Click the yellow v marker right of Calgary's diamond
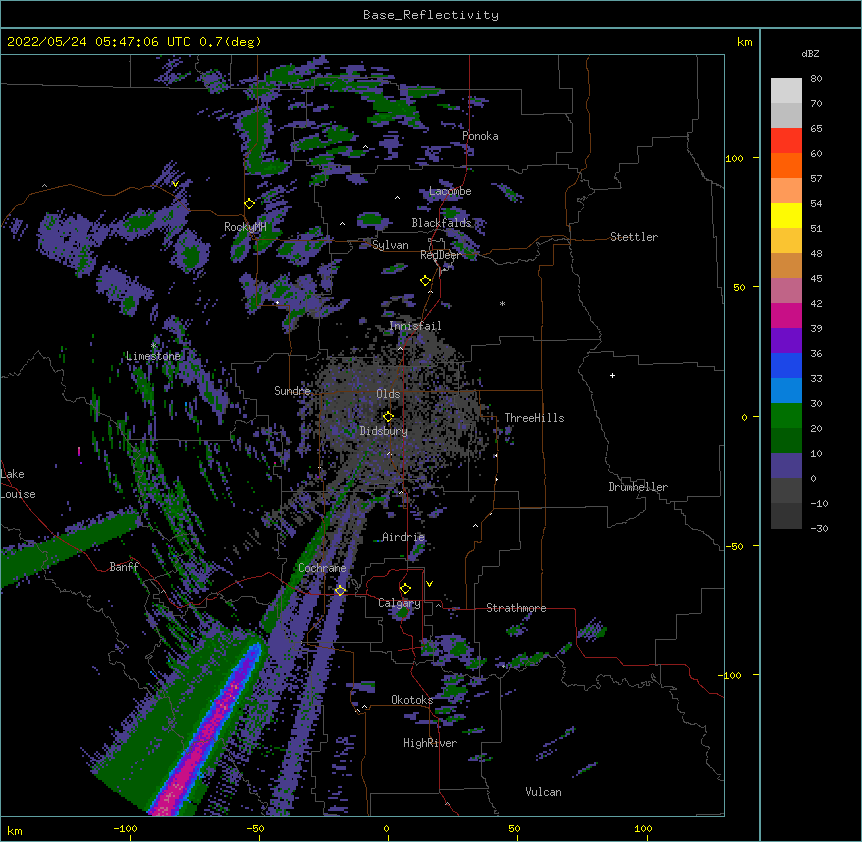 (429, 584)
